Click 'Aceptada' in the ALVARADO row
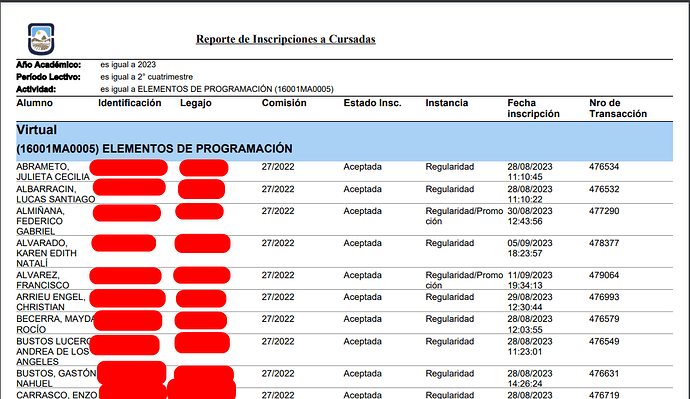Screen dimensions: 690x399 (363, 243)
